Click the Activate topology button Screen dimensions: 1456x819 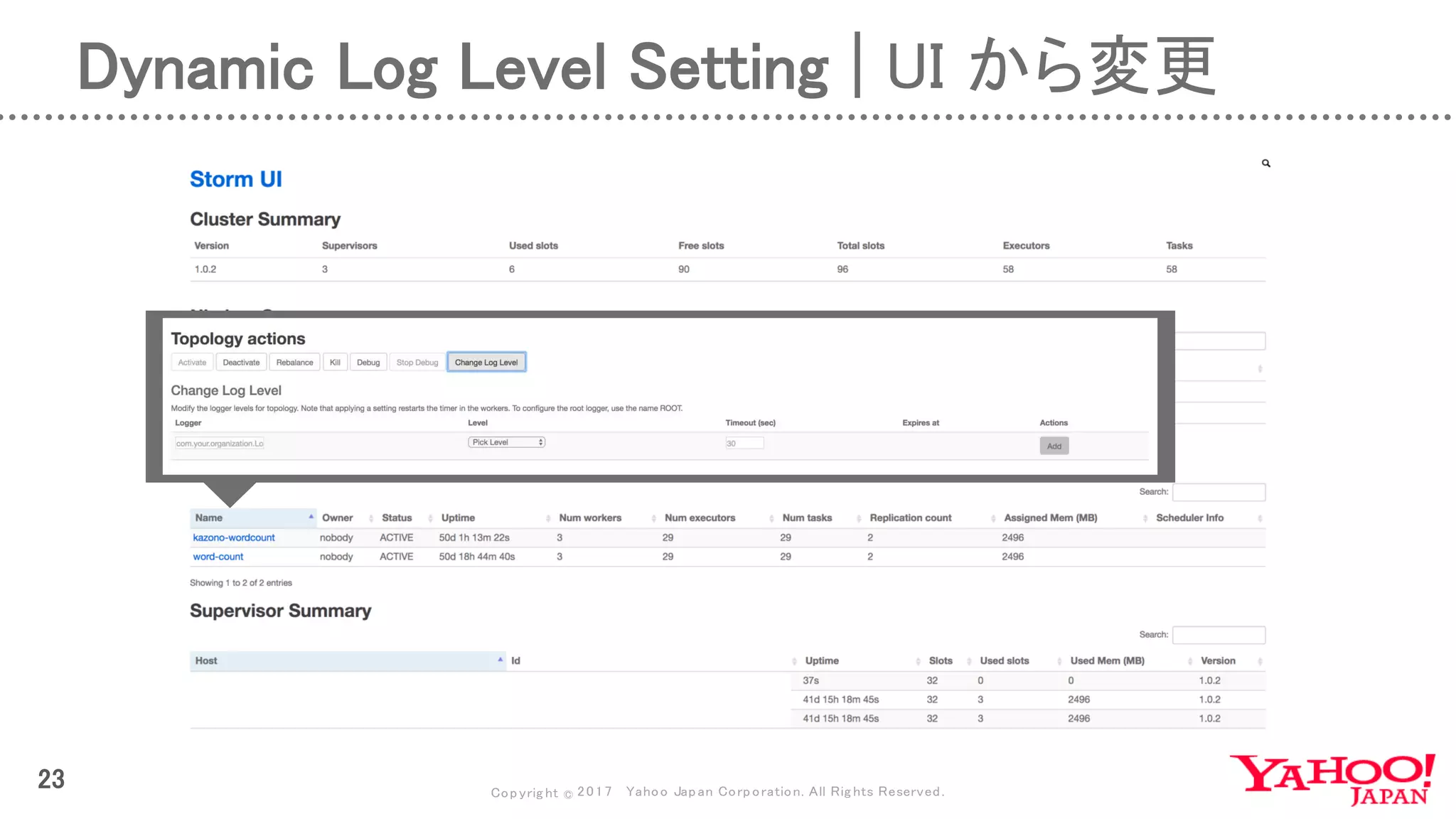[x=192, y=363]
